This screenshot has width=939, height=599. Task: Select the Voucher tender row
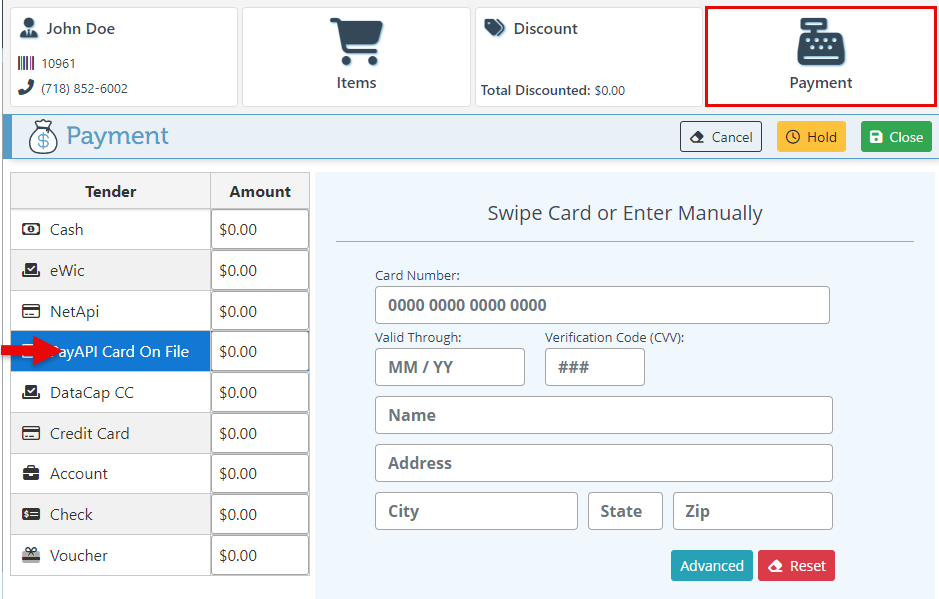(x=110, y=556)
